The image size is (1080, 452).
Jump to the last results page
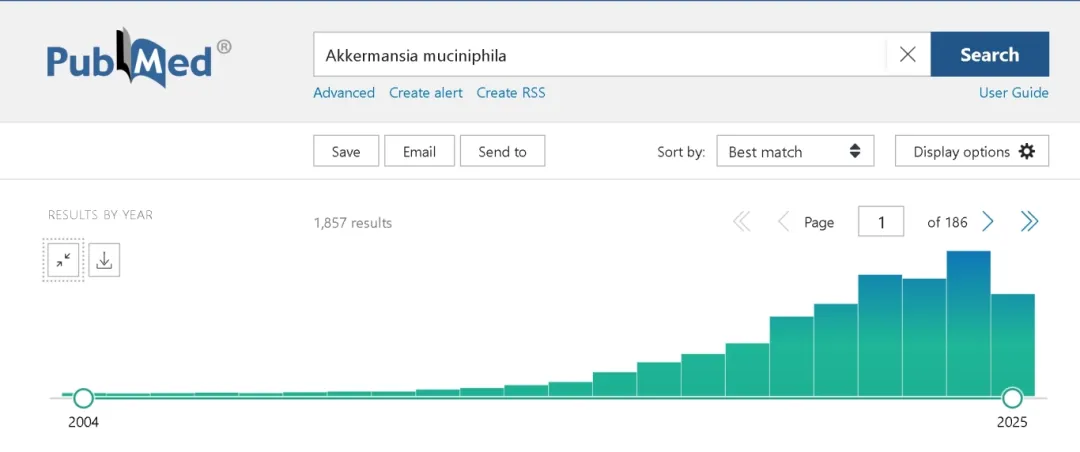tap(1029, 222)
